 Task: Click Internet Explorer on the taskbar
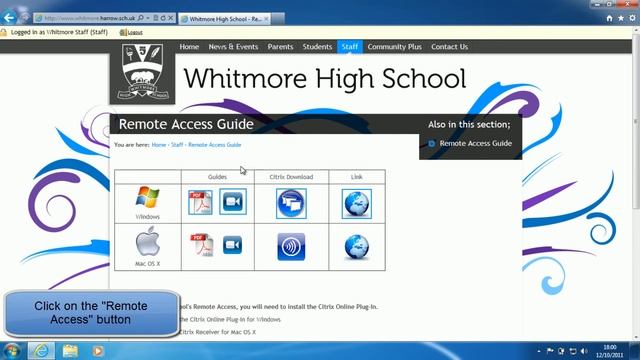[41, 351]
